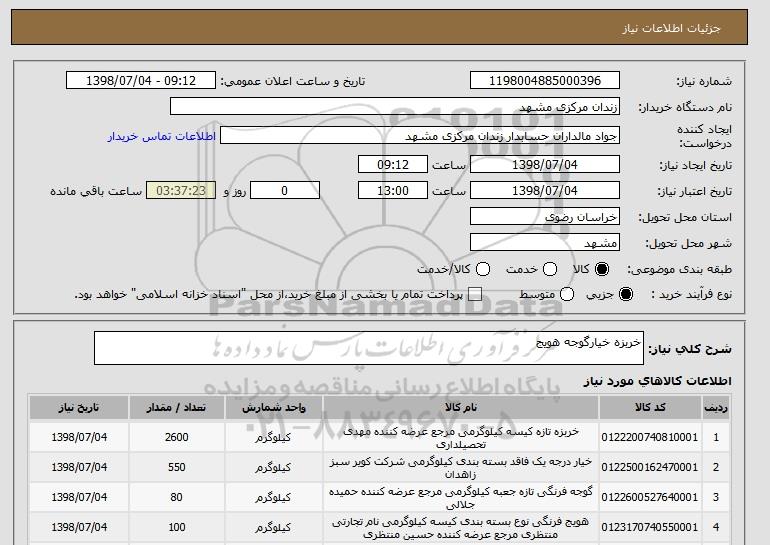This screenshot has height=545, width=770.
Task: Click the کد کالا column header
Action: (650, 408)
